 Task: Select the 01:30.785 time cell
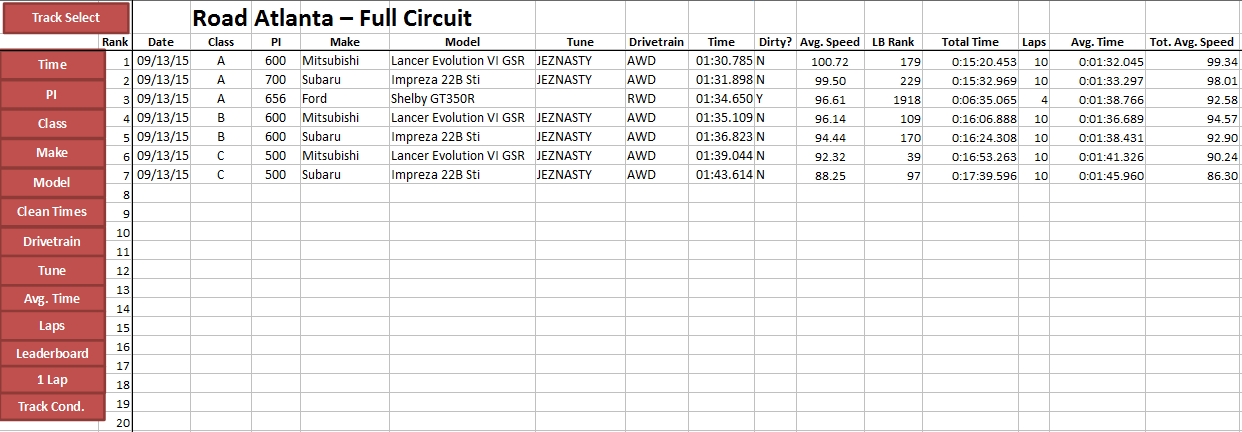pyautogui.click(x=722, y=61)
